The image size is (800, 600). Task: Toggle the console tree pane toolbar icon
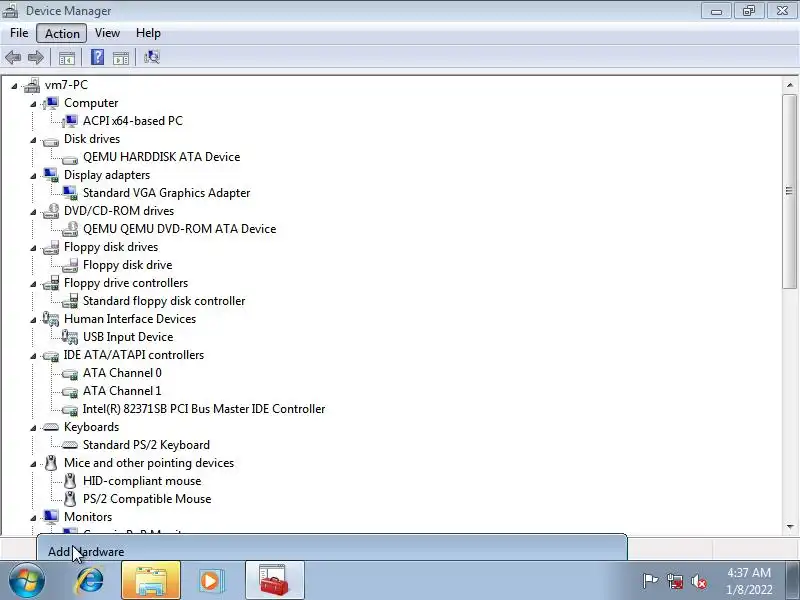(66, 58)
